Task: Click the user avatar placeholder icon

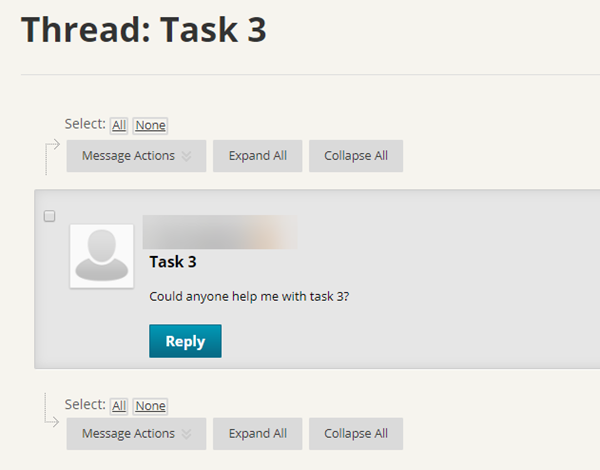Action: click(x=102, y=256)
